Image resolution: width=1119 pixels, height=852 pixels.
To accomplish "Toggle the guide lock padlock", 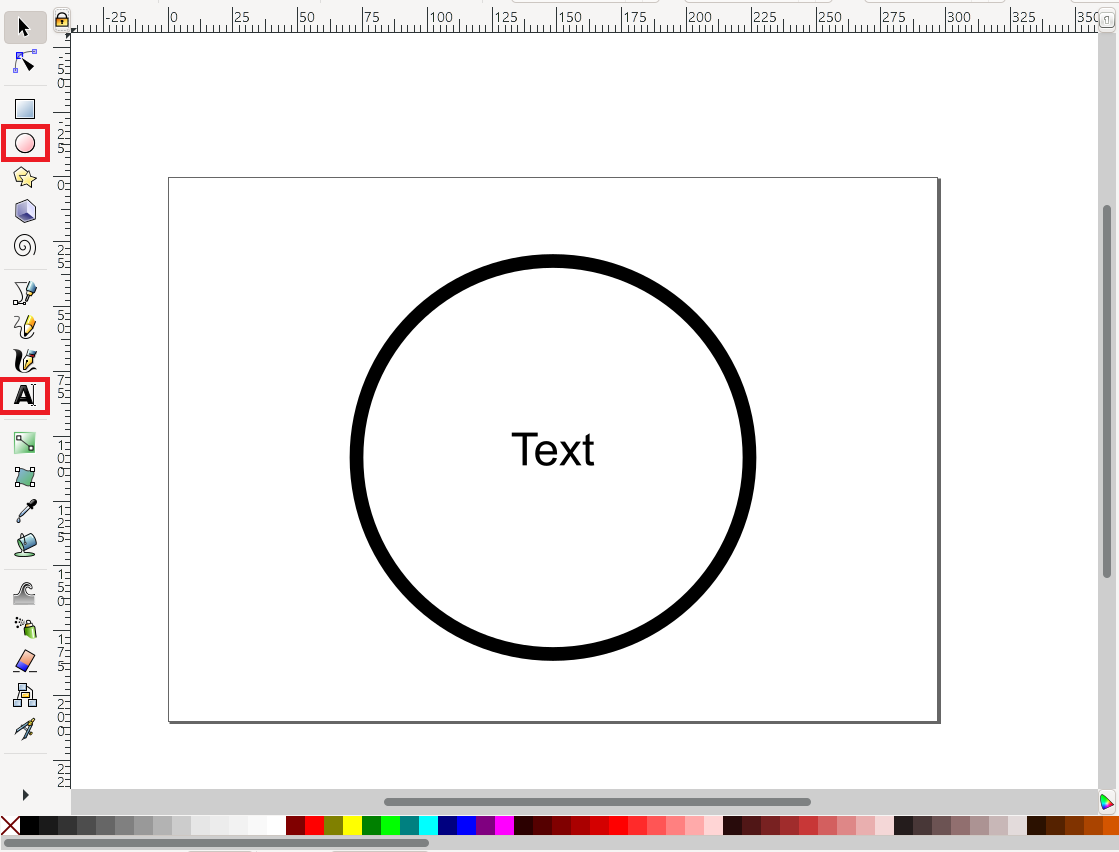I will (62, 20).
